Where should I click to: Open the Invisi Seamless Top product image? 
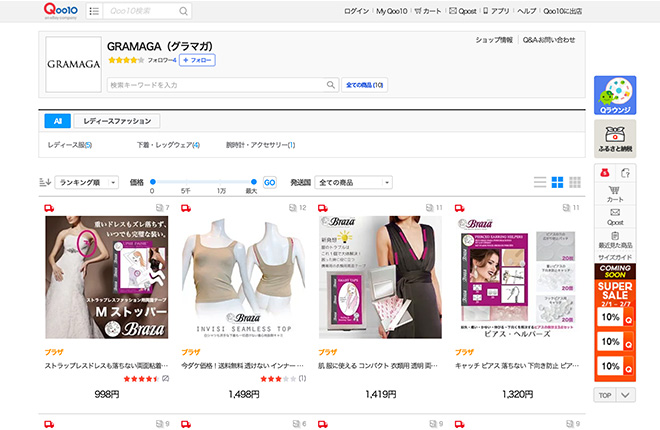point(244,277)
